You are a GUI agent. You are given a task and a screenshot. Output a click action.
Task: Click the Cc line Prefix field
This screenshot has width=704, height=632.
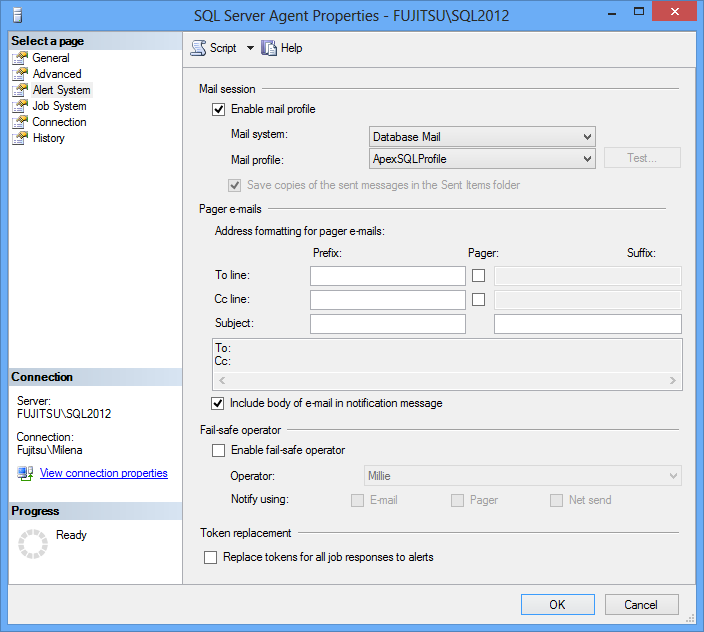click(x=387, y=300)
